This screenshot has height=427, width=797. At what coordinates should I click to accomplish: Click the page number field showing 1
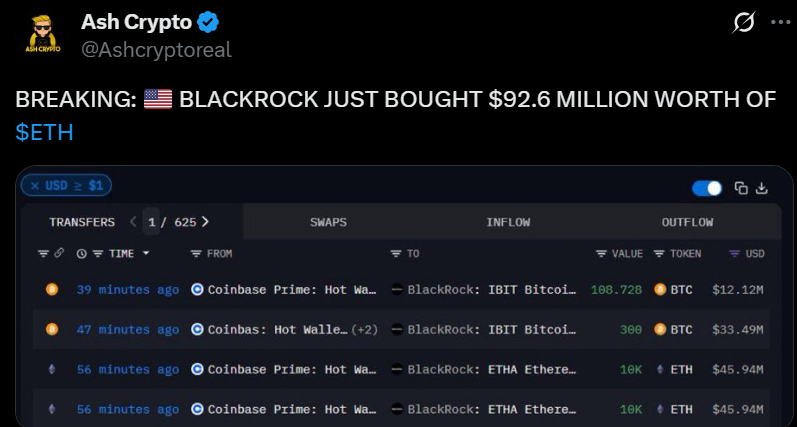point(151,222)
